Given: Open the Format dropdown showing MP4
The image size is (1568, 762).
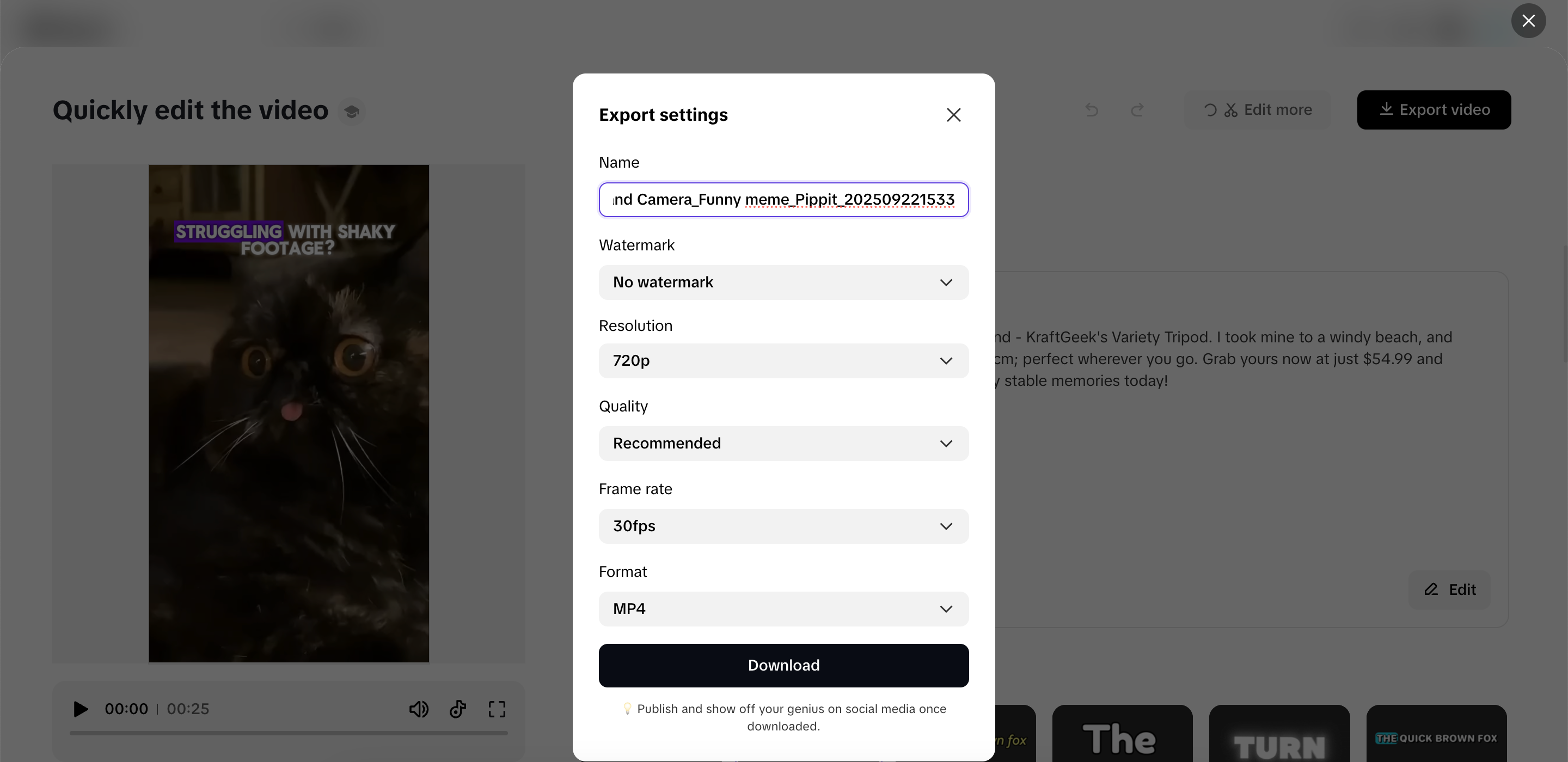Looking at the screenshot, I should pos(783,609).
